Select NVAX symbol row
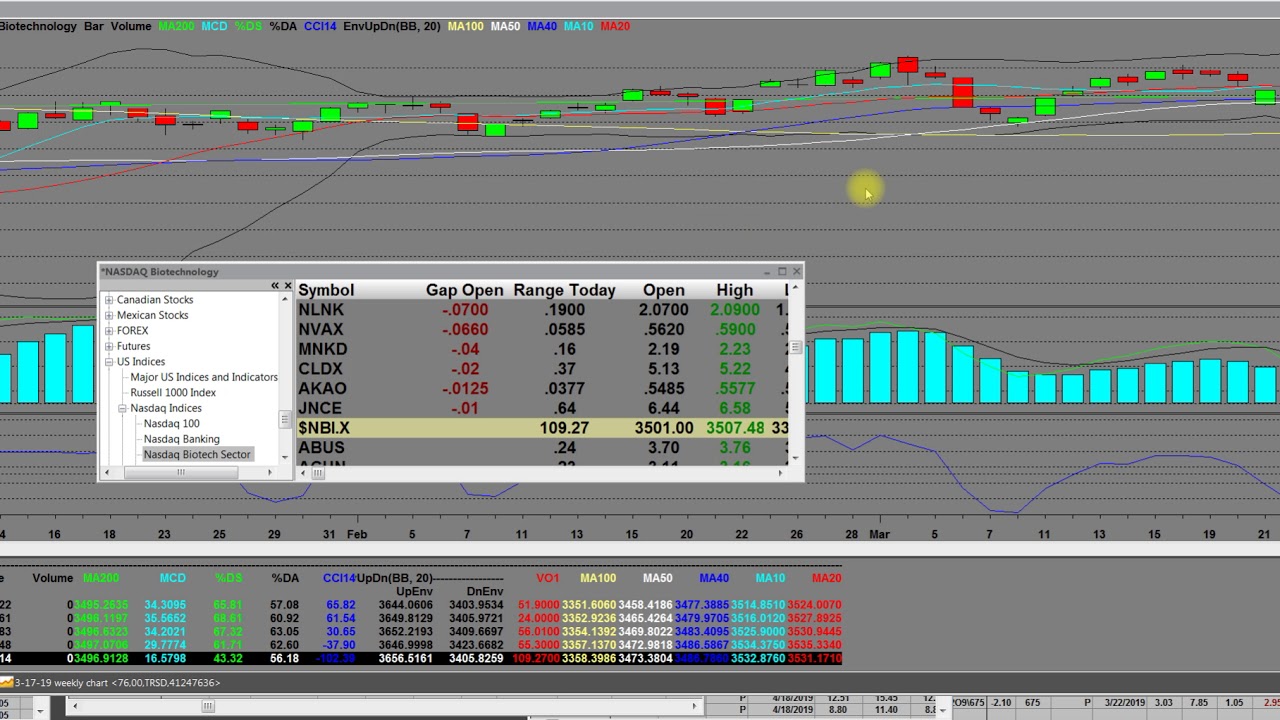Screen dimensions: 1280x720 point(542,329)
